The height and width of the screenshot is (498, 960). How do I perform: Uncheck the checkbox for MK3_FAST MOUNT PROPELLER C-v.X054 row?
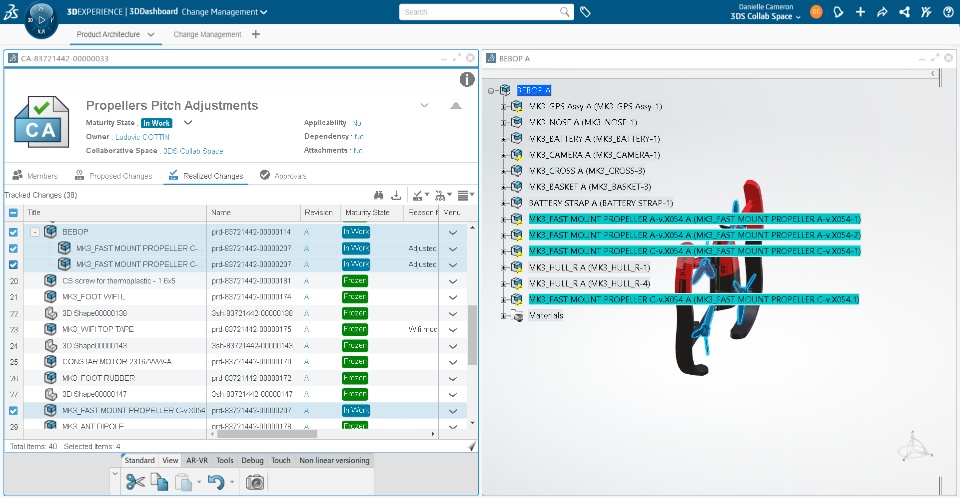click(x=13, y=410)
